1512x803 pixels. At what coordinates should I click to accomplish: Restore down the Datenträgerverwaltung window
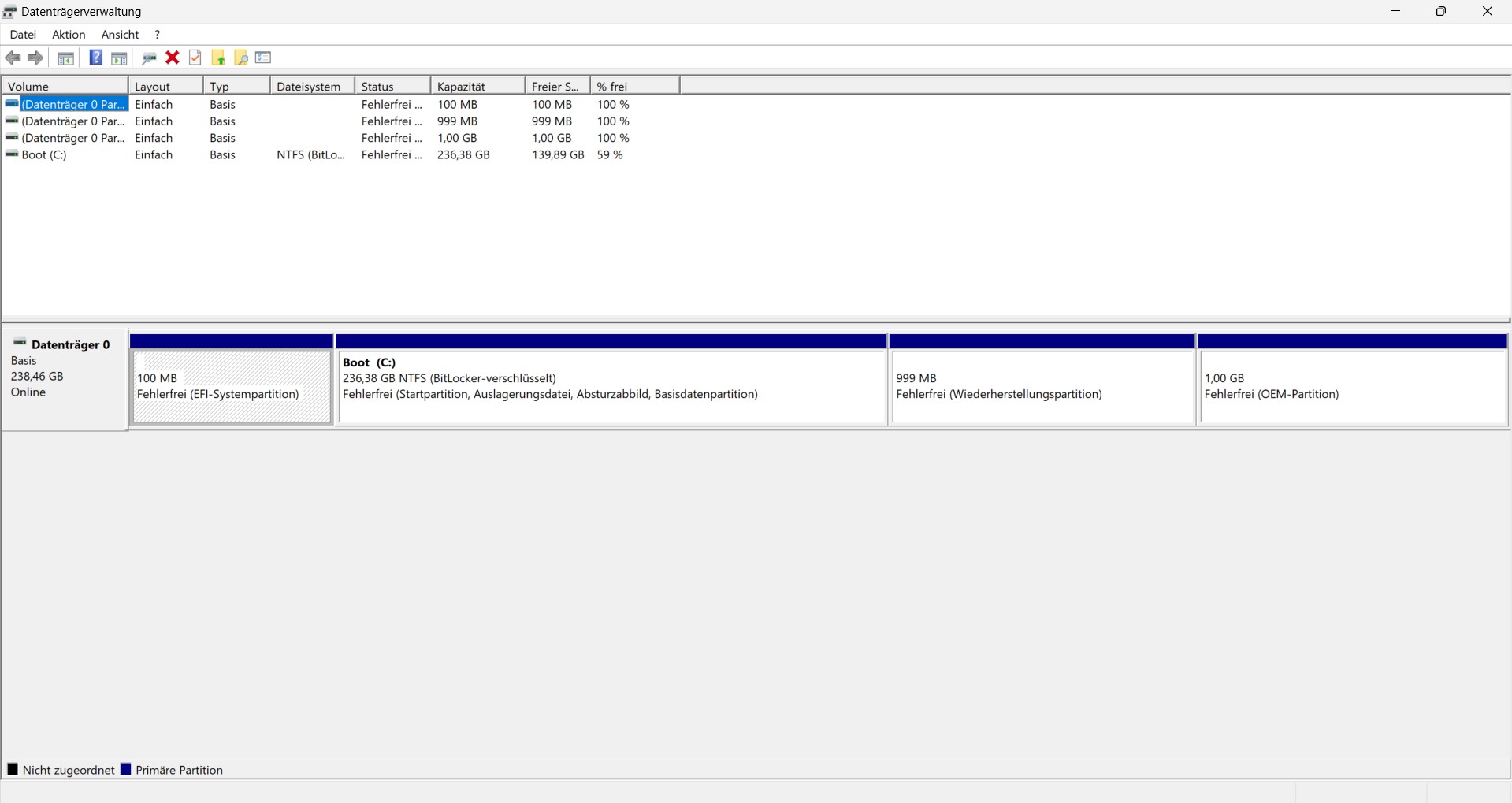point(1441,12)
